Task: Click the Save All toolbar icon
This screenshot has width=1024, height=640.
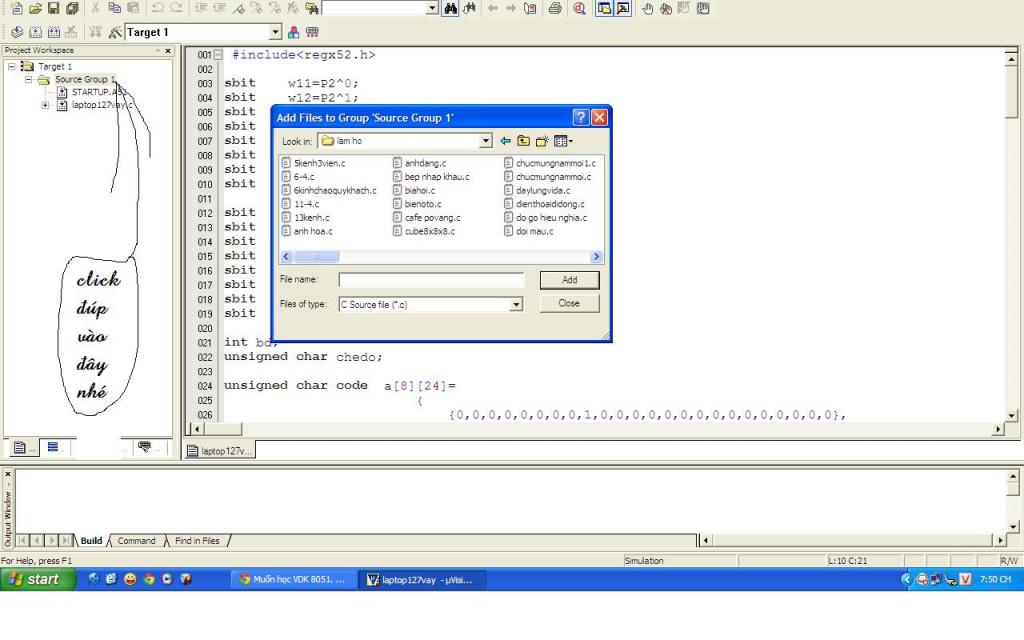Action: click(x=72, y=8)
